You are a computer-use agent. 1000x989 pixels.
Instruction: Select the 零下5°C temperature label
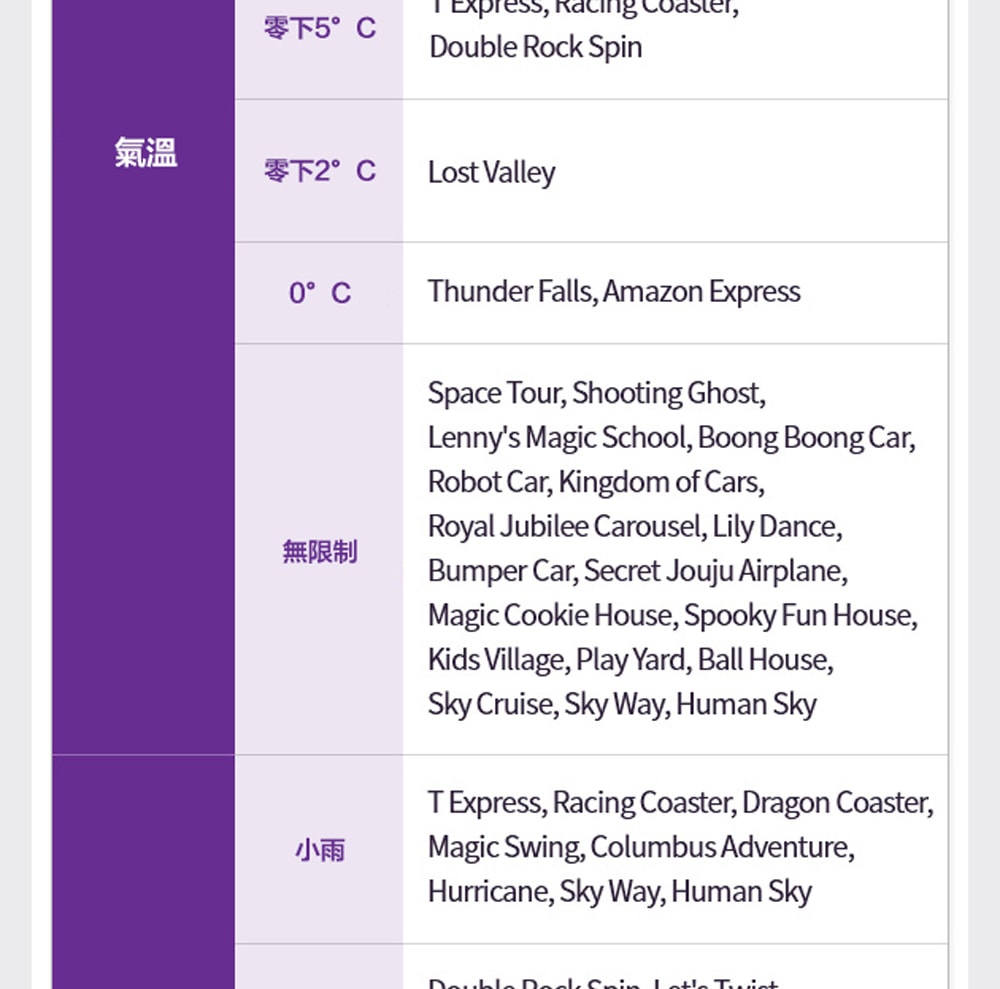319,28
